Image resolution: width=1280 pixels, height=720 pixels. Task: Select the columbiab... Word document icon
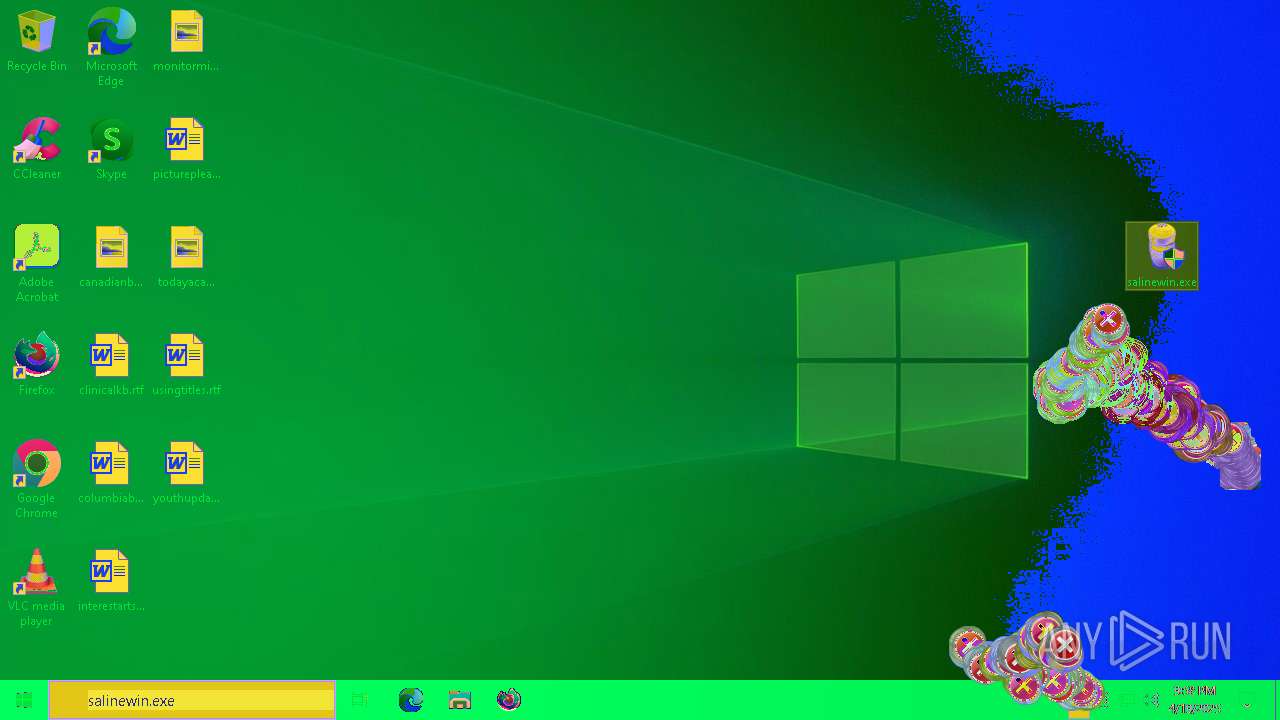[111, 474]
